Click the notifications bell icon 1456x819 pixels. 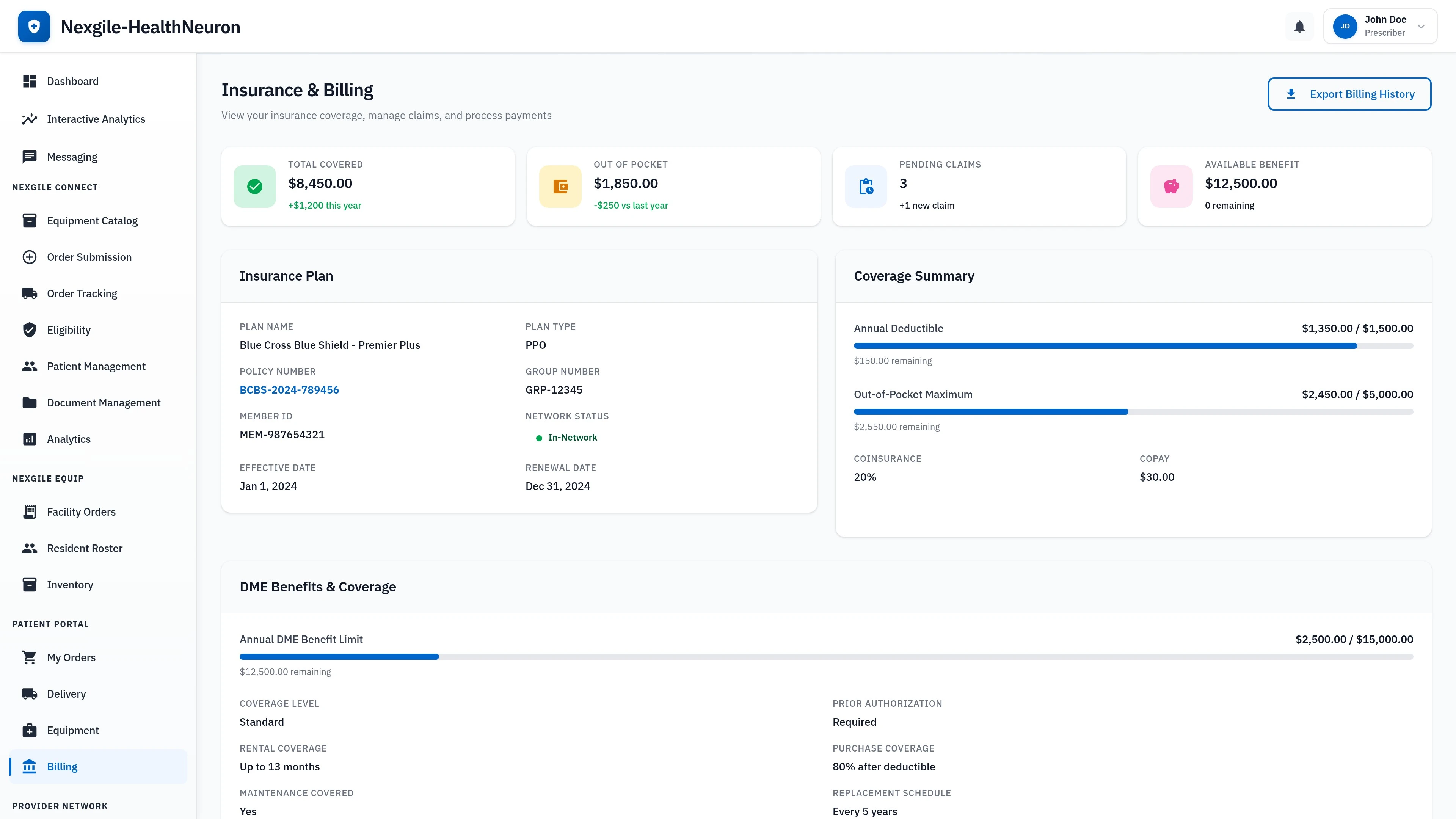click(1299, 26)
